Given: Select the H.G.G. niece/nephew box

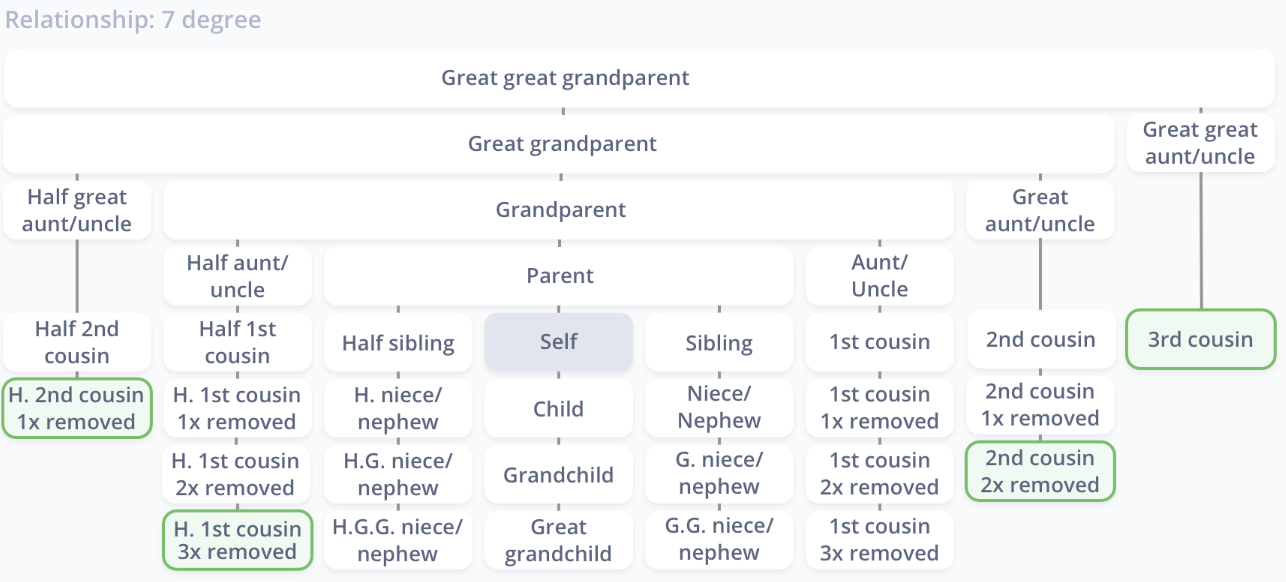Looking at the screenshot, I should 398,540.
